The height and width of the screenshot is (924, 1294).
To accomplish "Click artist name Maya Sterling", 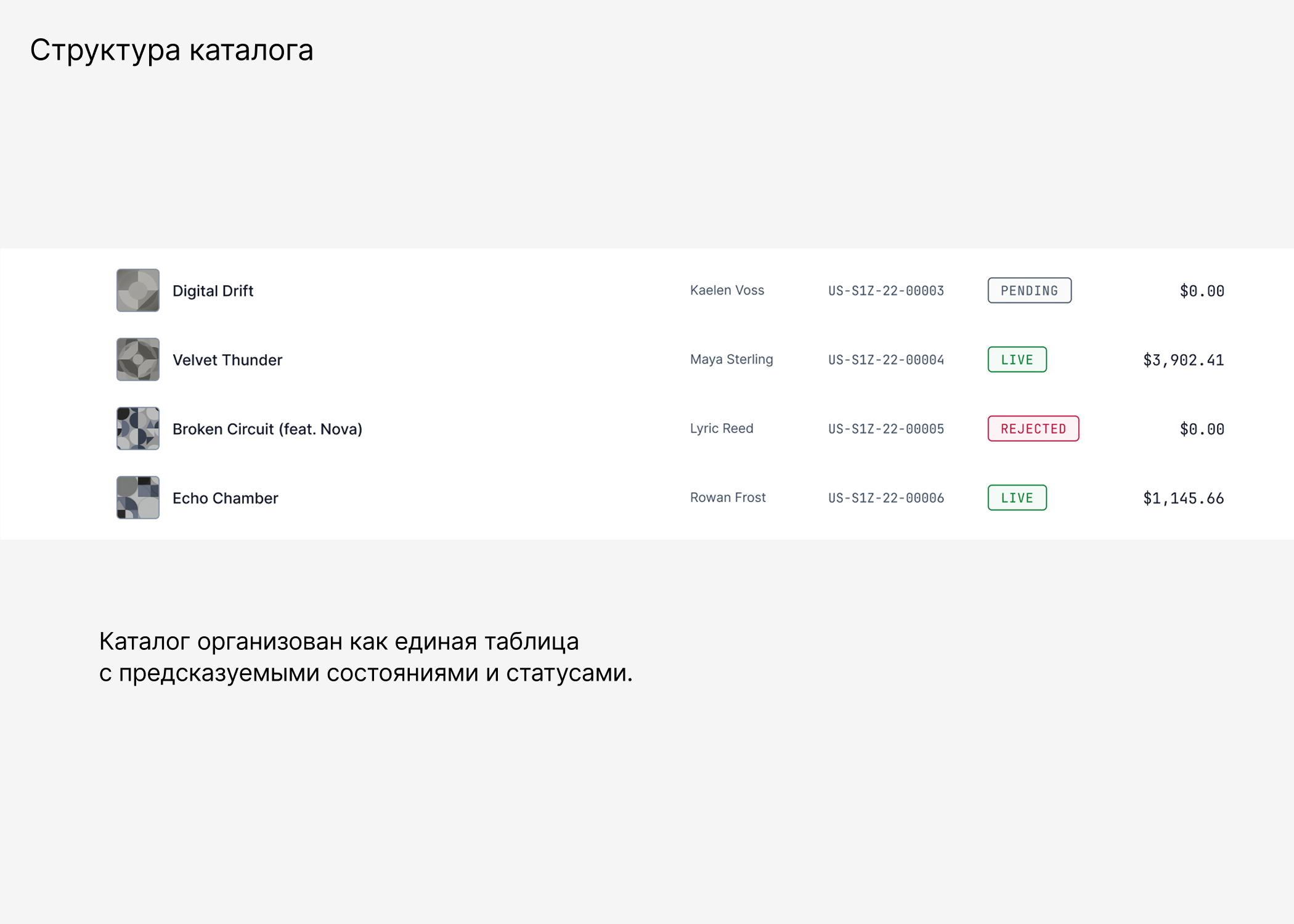I will pos(731,359).
